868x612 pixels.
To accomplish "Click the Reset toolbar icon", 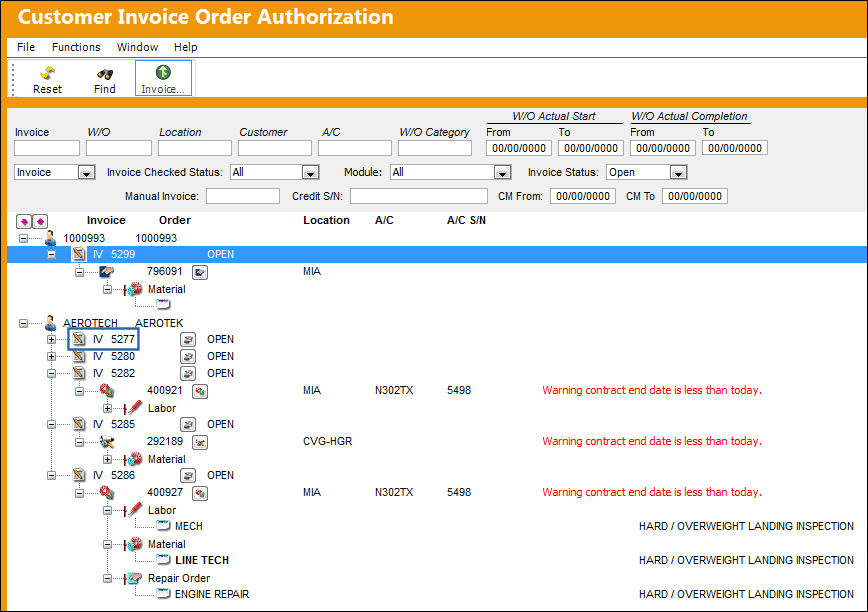I will 48,73.
